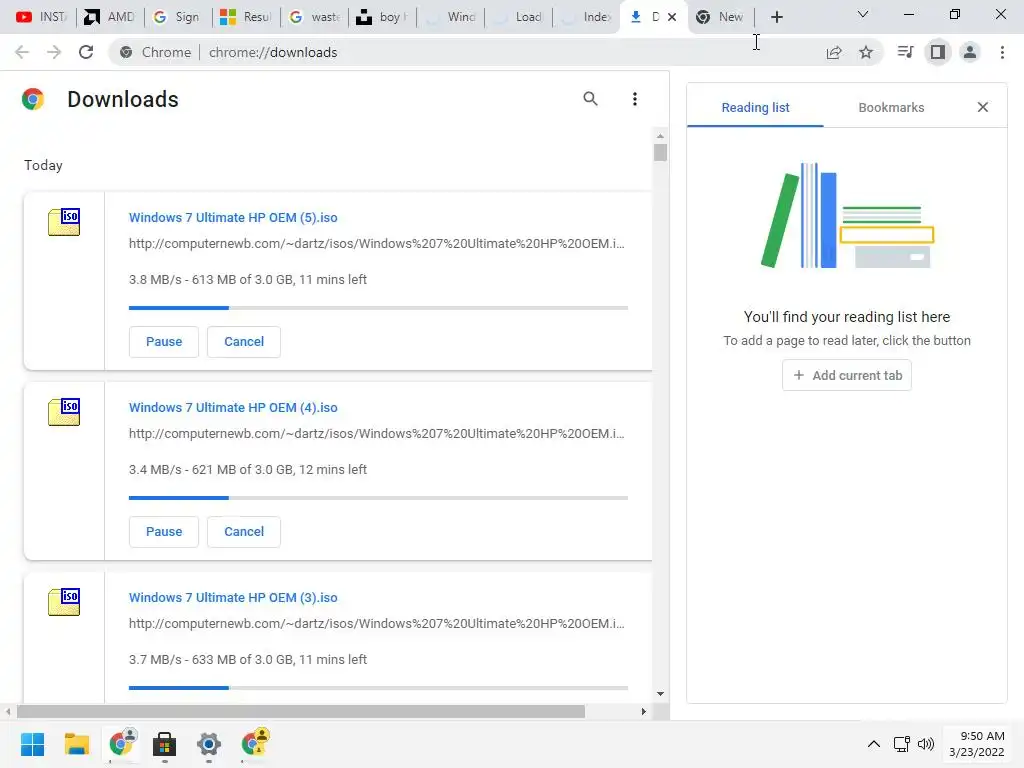Click the horizontal scrollbar right arrow
Image resolution: width=1024 pixels, height=768 pixels.
point(643,711)
